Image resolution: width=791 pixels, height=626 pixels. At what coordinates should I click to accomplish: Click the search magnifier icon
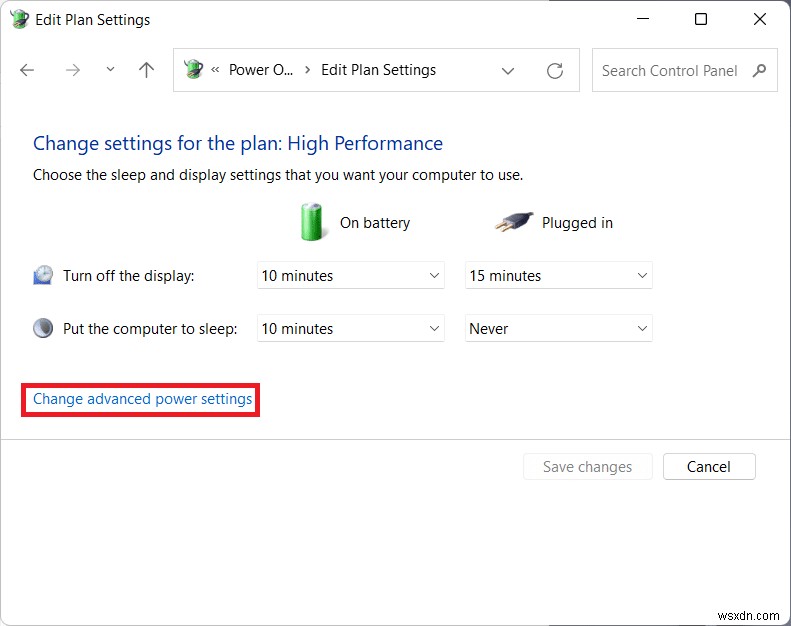[x=760, y=70]
